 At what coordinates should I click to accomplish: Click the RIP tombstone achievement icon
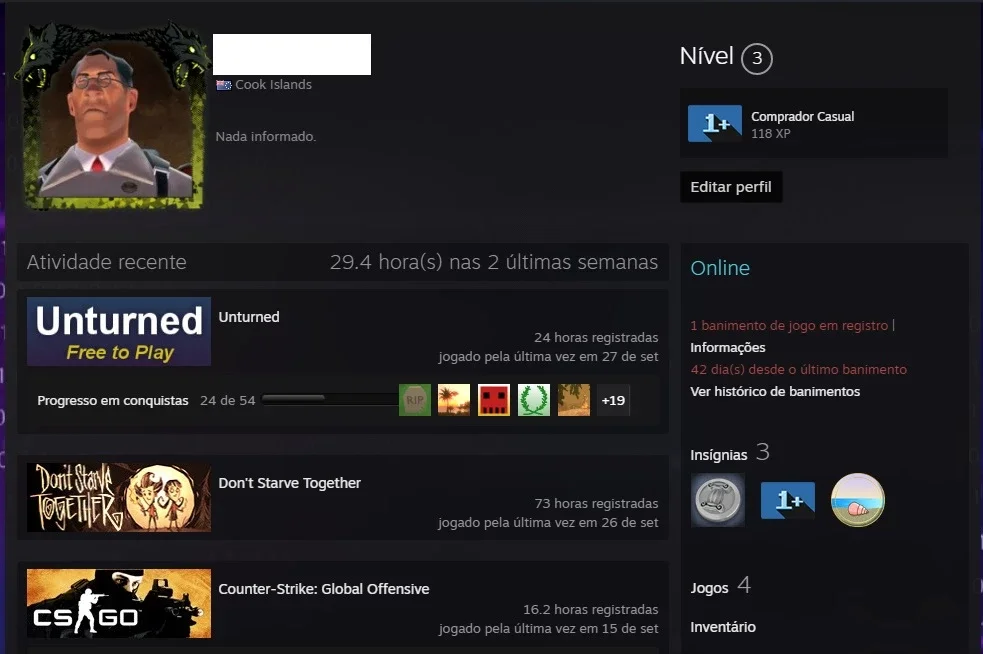(415, 400)
